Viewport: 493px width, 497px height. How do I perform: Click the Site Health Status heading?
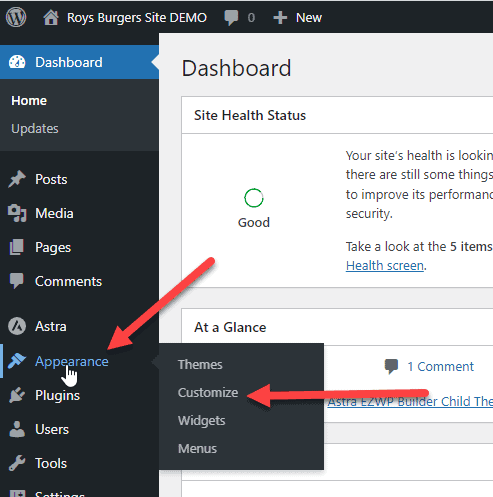click(x=250, y=115)
